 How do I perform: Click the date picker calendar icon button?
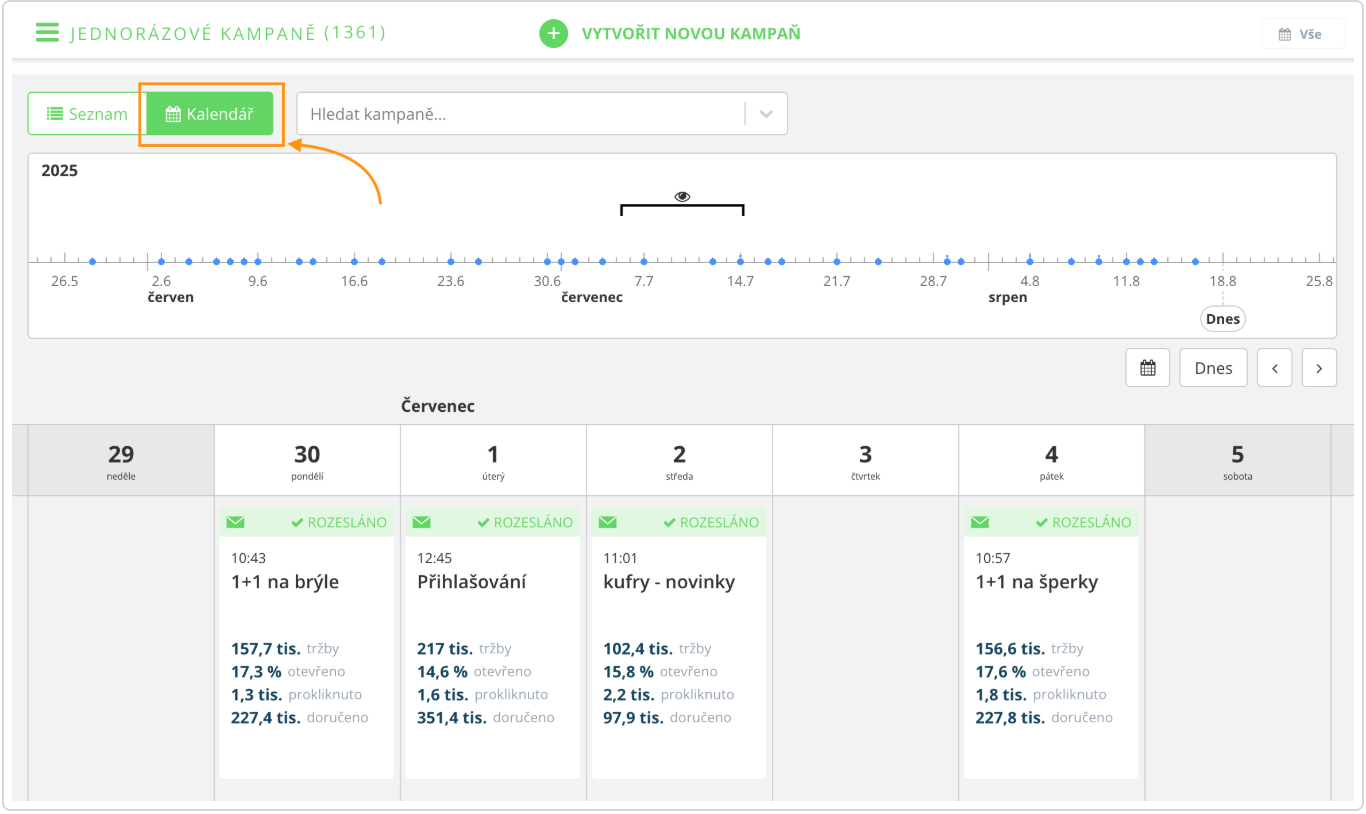[x=1147, y=368]
